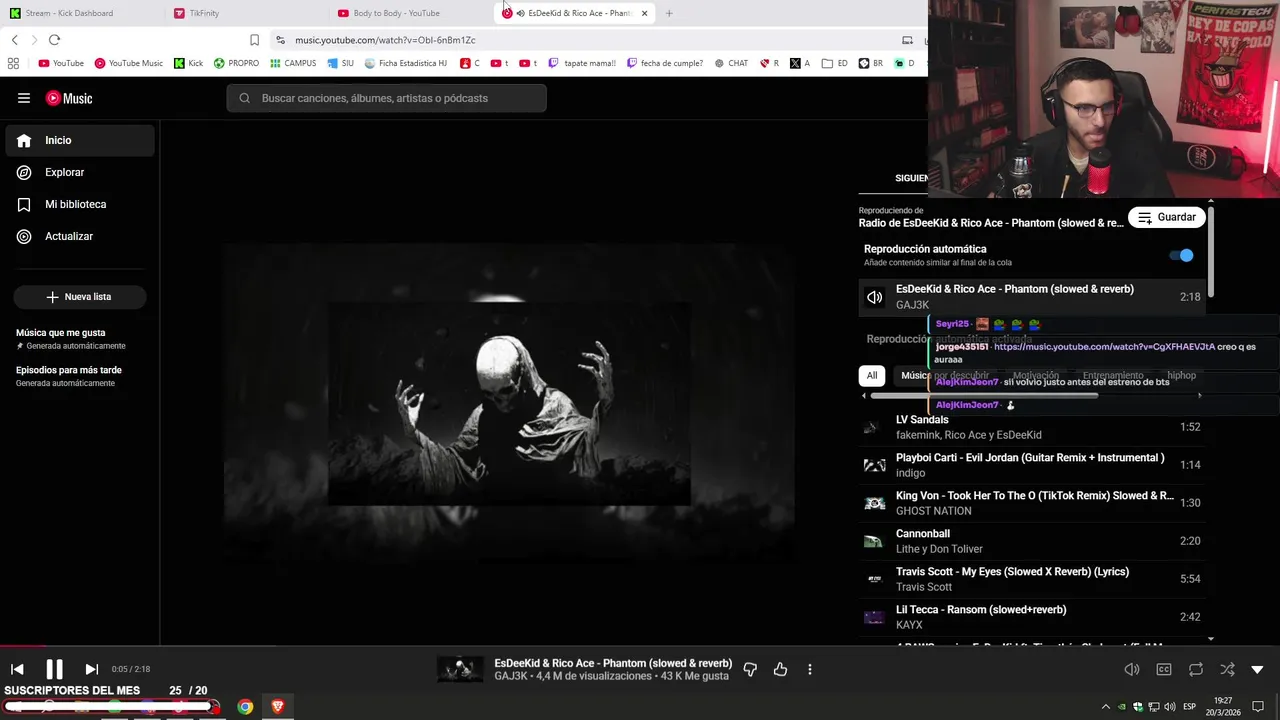Open the browser apps grid icon
This screenshot has width=1280, height=720.
point(13,63)
